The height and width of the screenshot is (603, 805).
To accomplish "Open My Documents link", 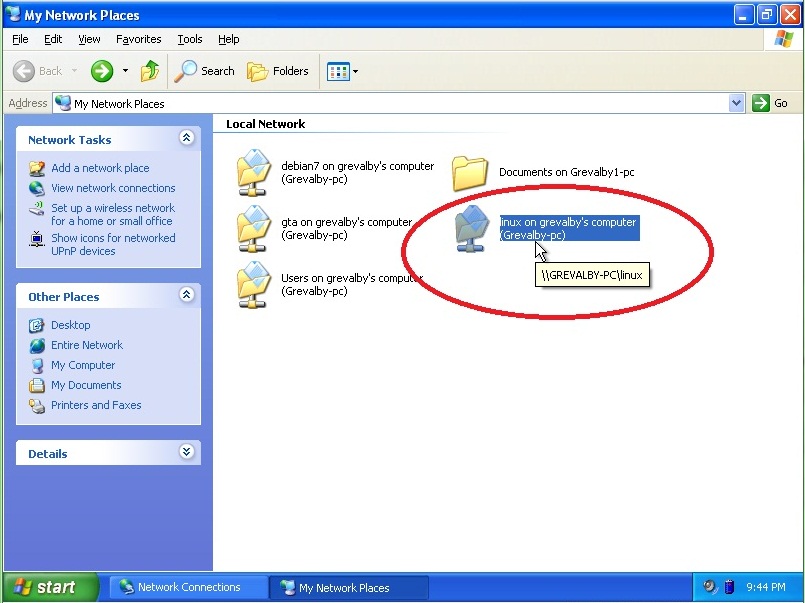I will (x=86, y=385).
